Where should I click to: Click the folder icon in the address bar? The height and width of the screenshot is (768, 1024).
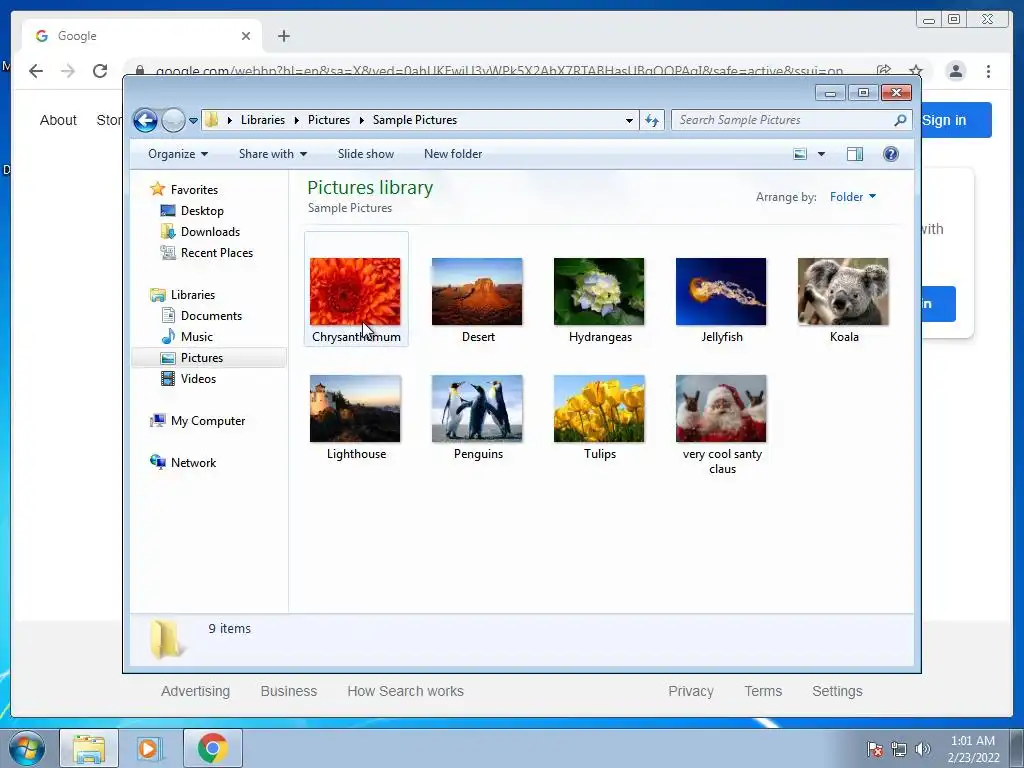[x=211, y=120]
